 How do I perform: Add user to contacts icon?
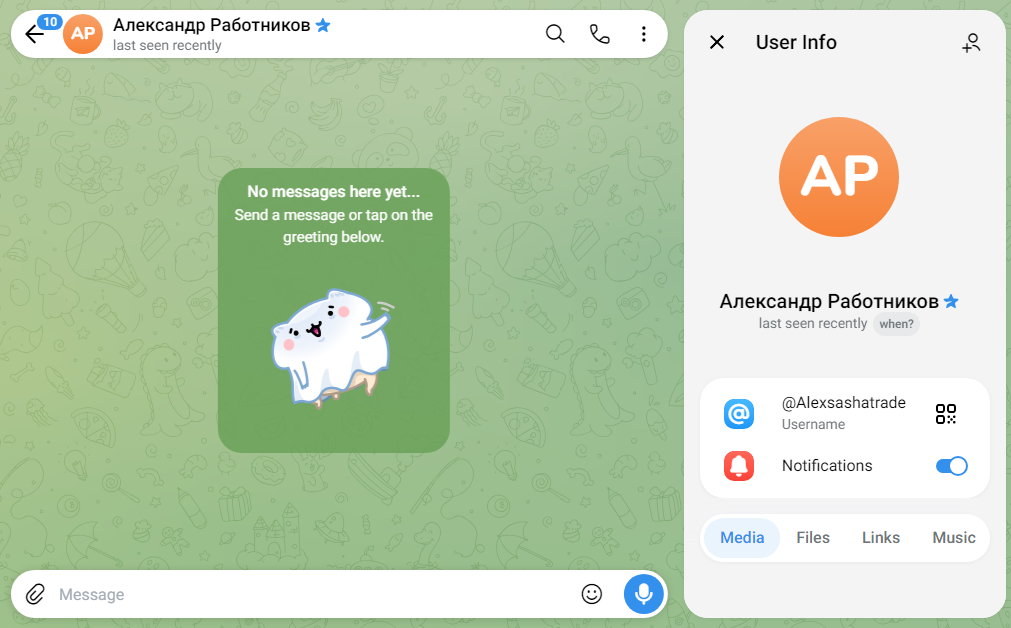[971, 43]
